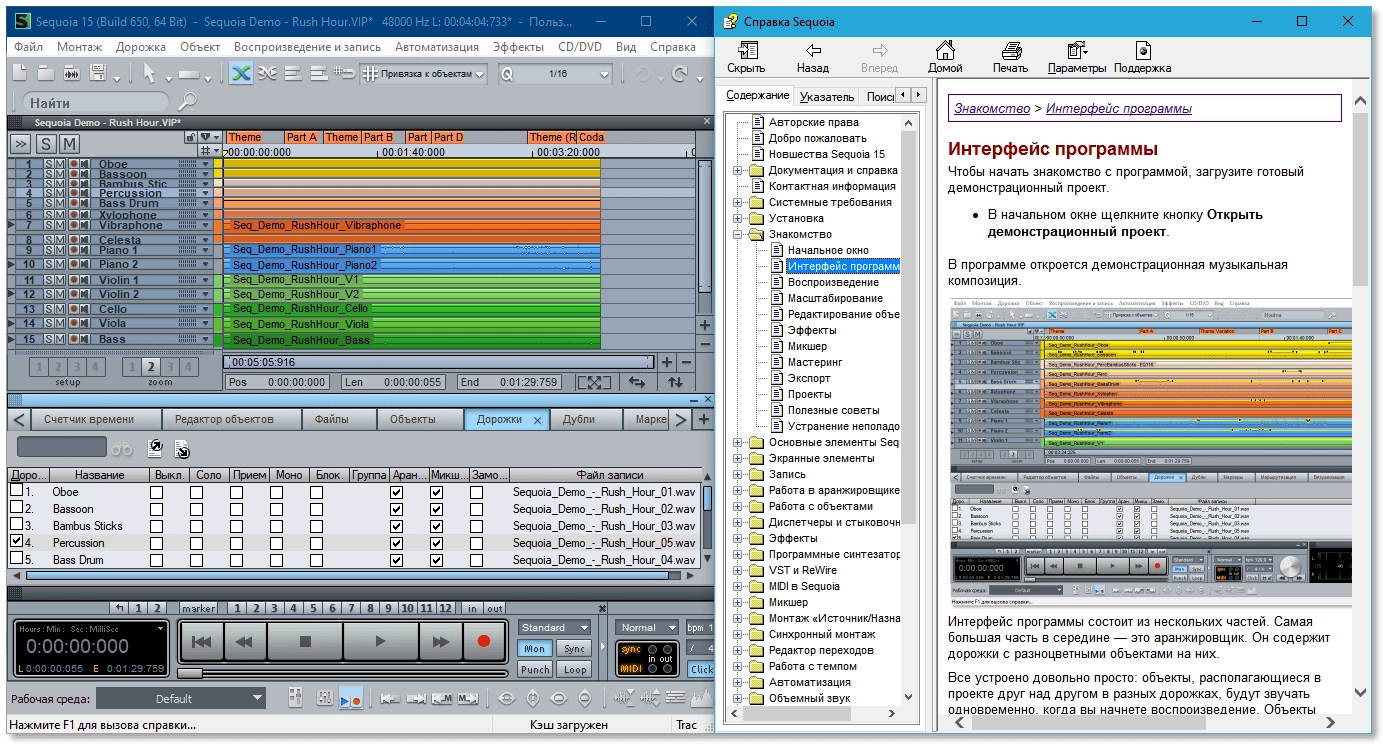
Task: Click the load audio file waveform icon
Action: click(72, 73)
